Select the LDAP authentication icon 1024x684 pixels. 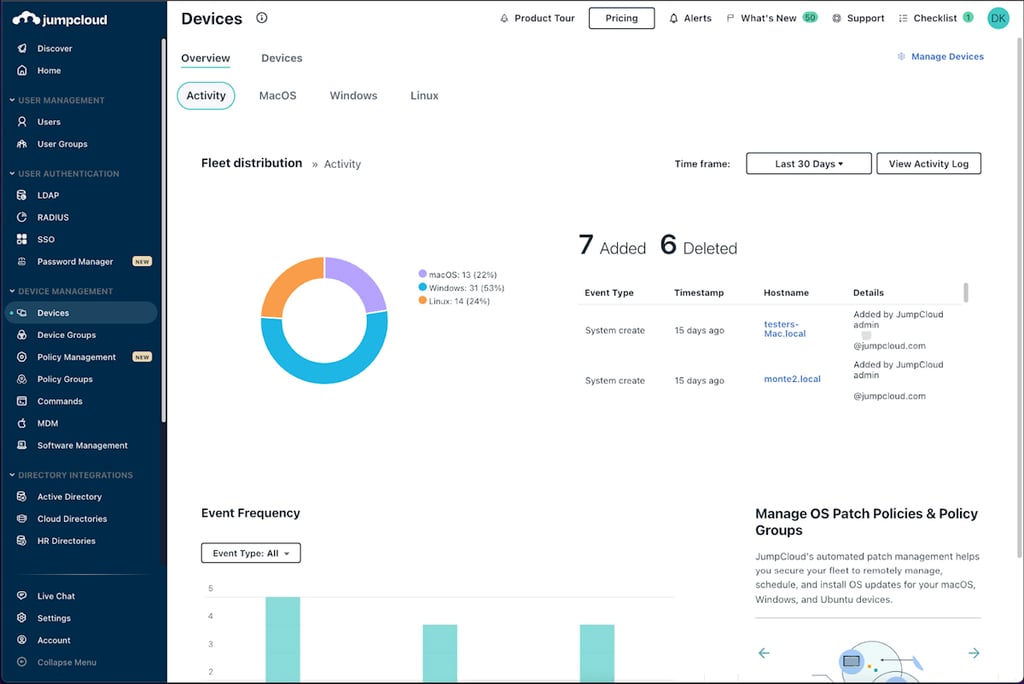[x=22, y=195]
